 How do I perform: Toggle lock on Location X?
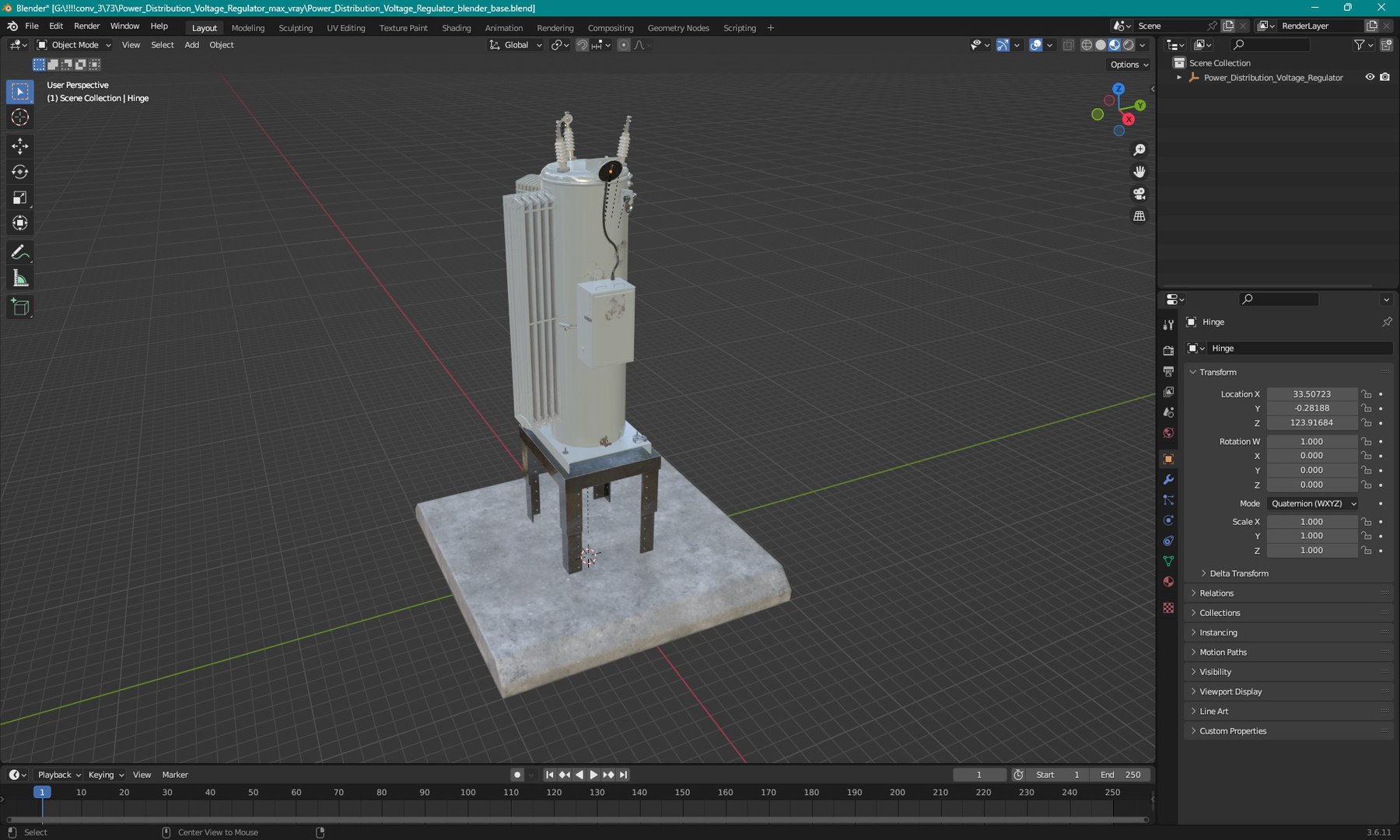[x=1367, y=394]
